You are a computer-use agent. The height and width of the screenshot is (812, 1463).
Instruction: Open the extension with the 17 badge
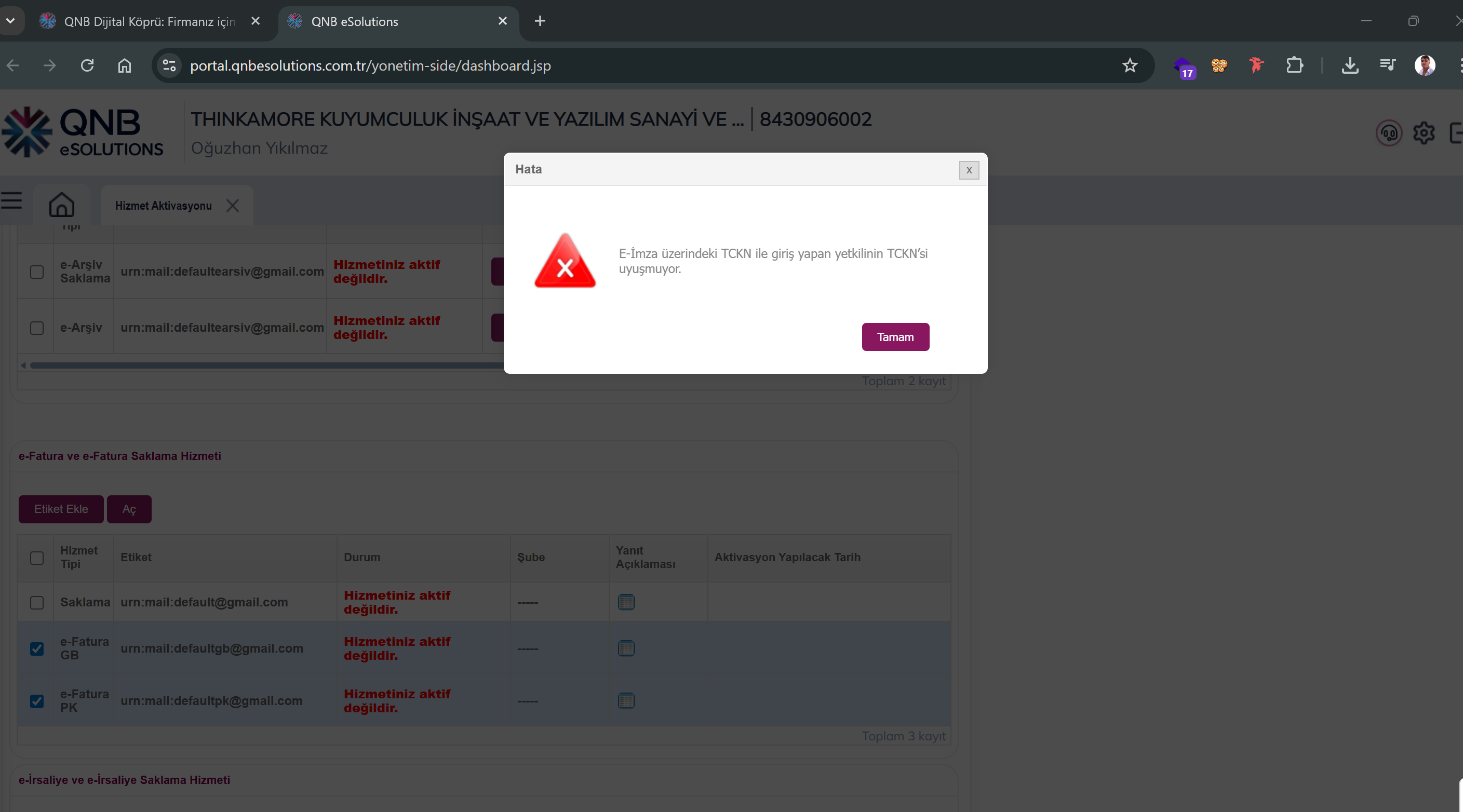[x=1184, y=67]
